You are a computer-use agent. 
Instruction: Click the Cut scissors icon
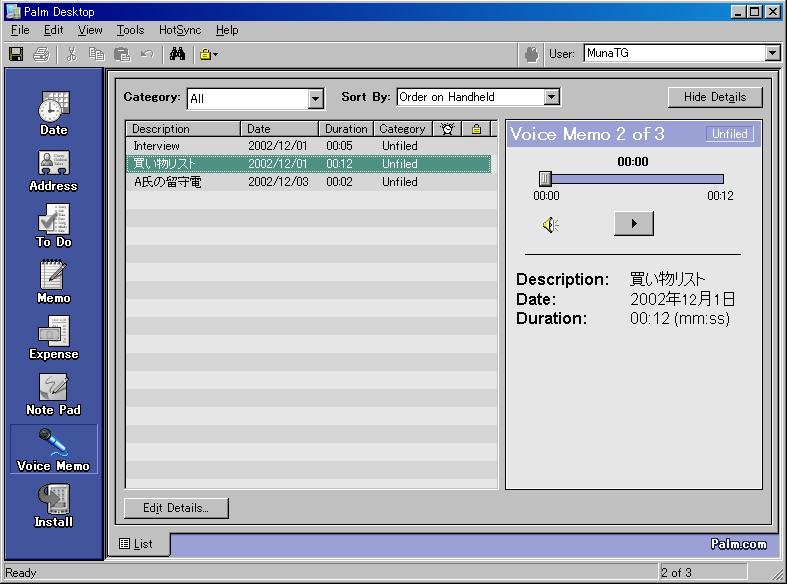[72, 54]
